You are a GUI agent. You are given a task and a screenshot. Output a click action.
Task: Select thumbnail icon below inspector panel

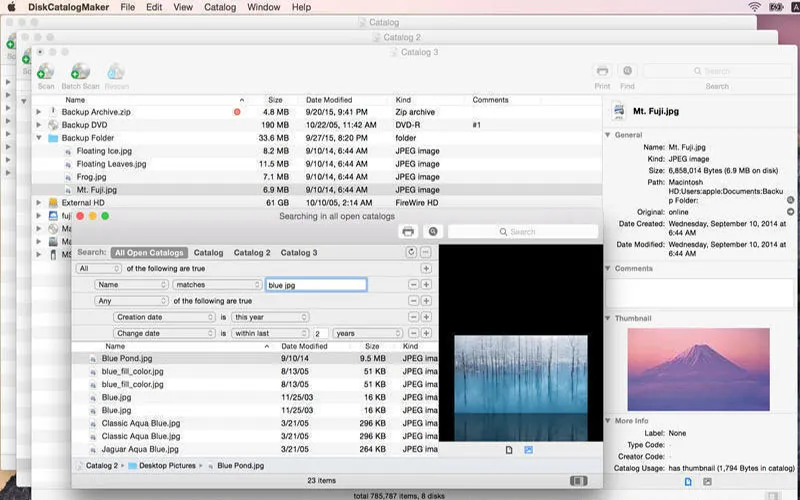(x=707, y=482)
